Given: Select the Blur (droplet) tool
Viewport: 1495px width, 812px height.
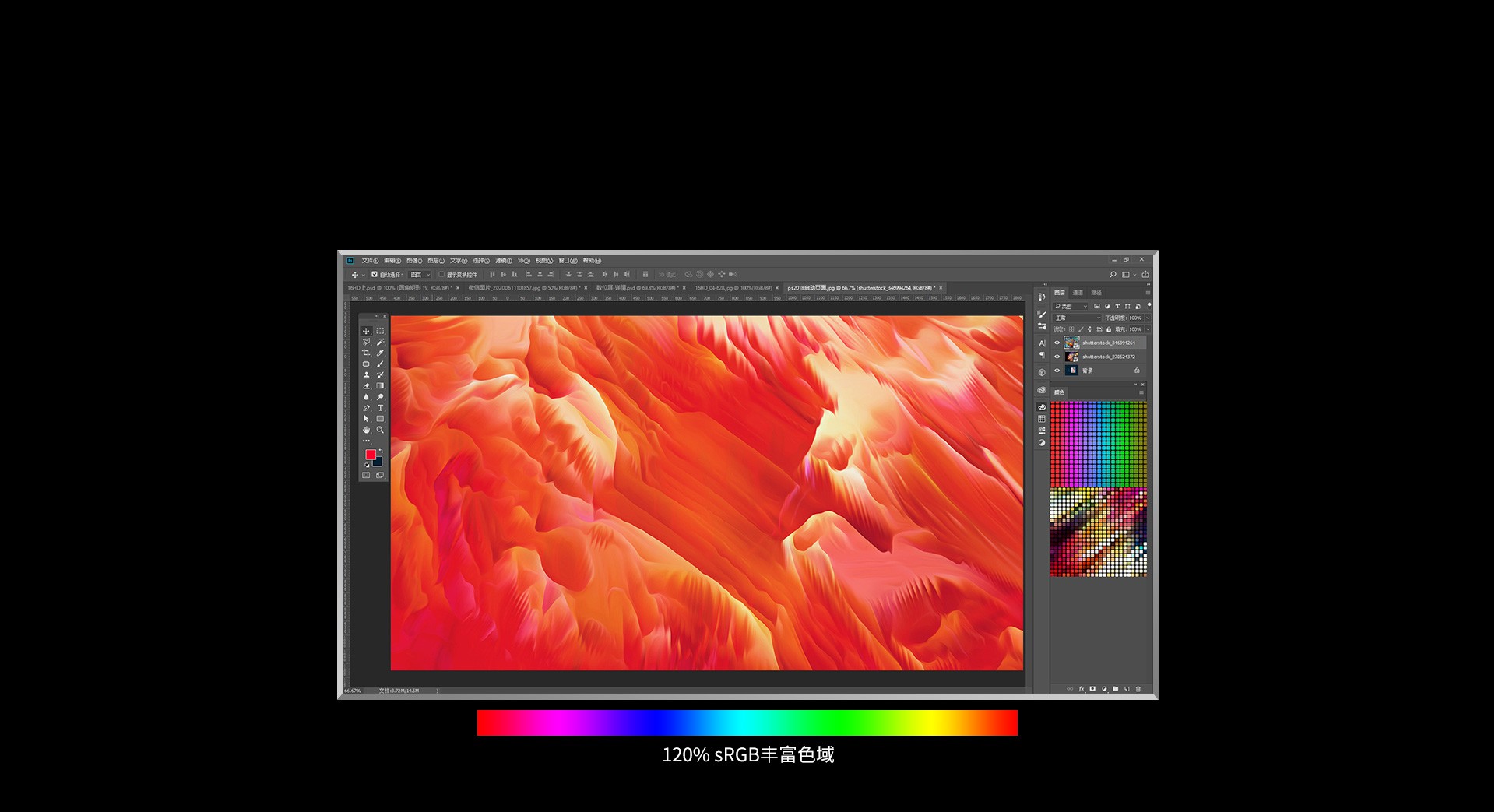Looking at the screenshot, I should [366, 397].
